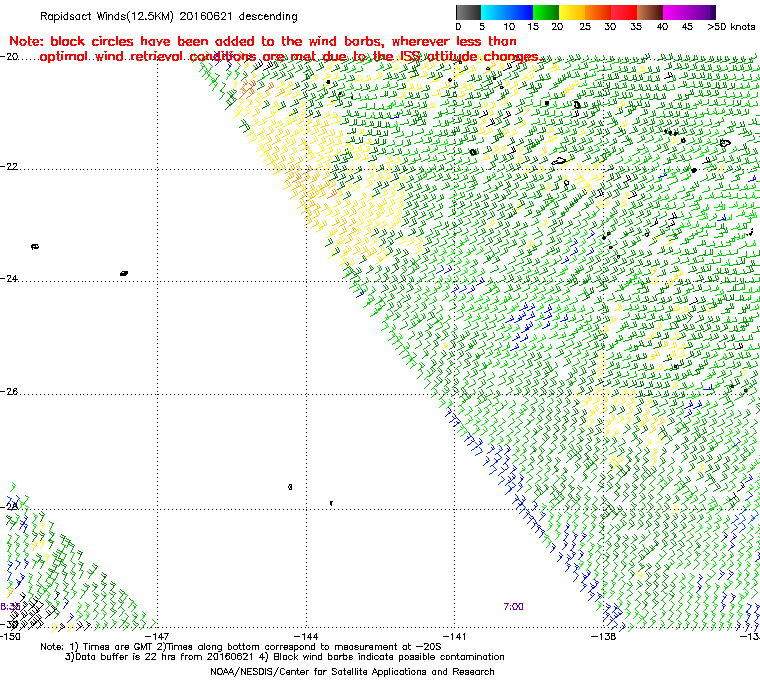
Task: Click the '20' legend scale label
Action: pyautogui.click(x=557, y=27)
